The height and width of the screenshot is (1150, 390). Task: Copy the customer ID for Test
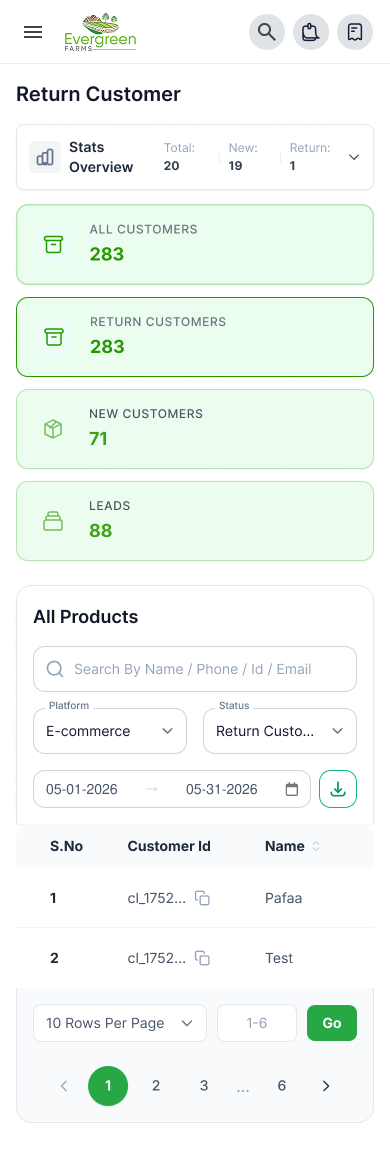[203, 958]
